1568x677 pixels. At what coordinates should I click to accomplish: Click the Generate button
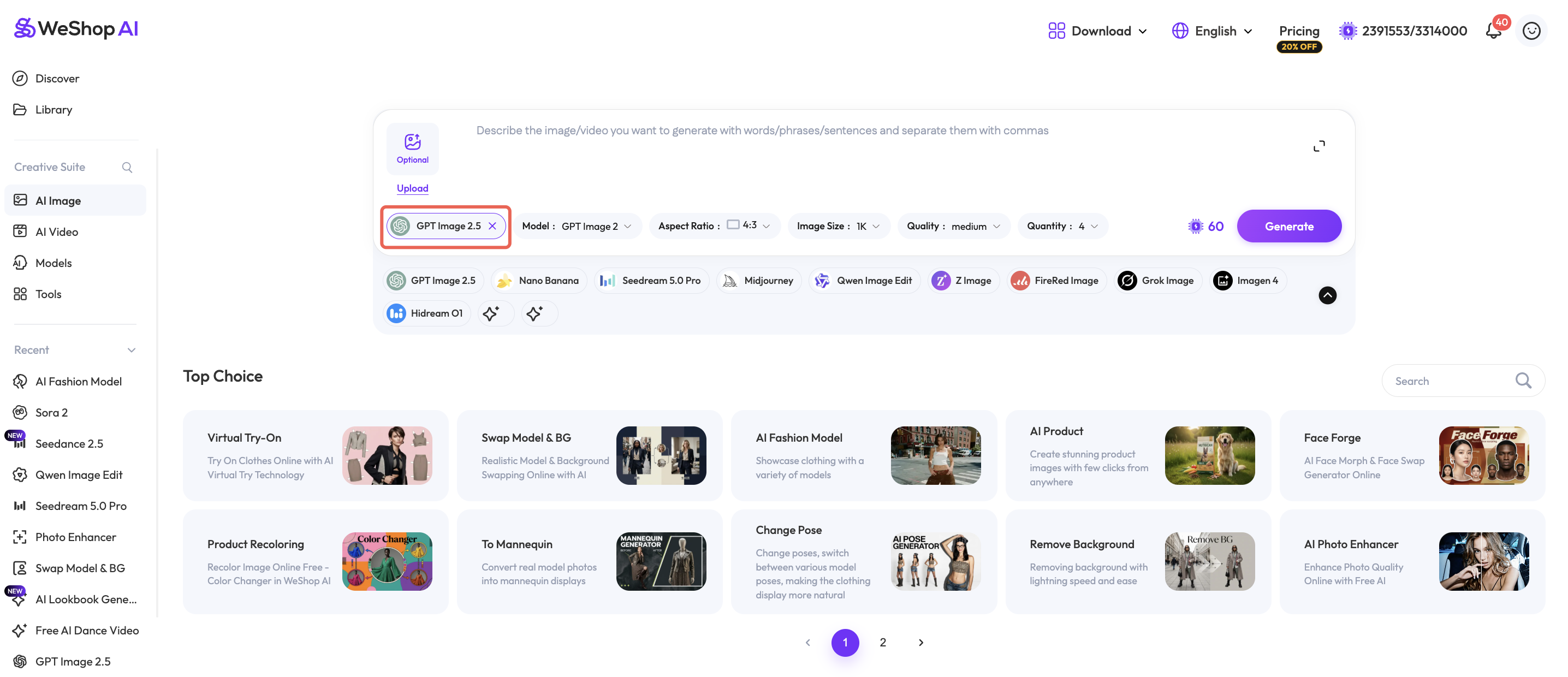[1288, 227]
